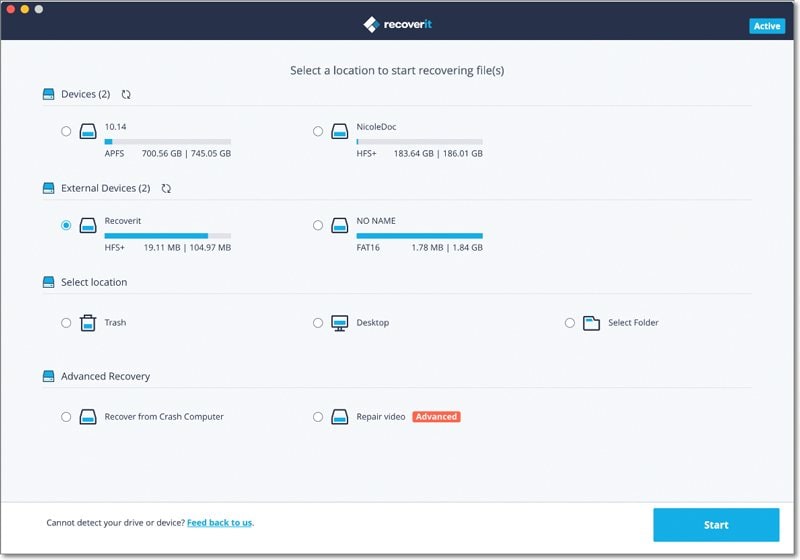800x560 pixels.
Task: Refresh the Devices list
Action: point(126,94)
